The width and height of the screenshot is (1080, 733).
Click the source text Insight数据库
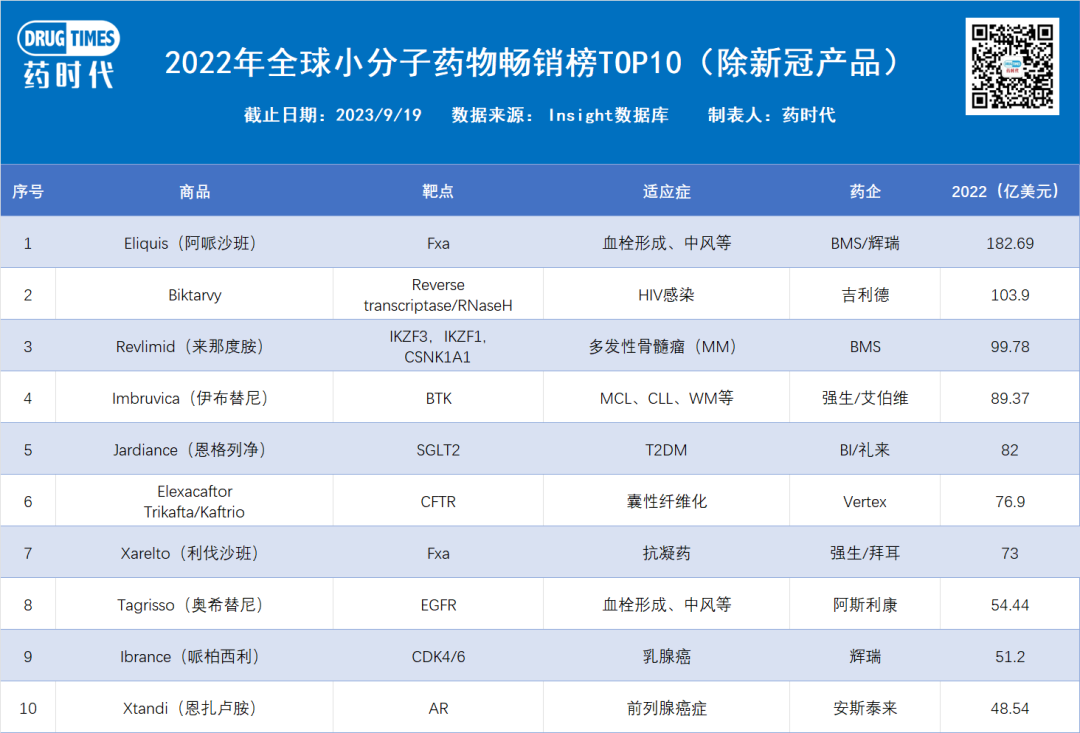pyautogui.click(x=608, y=115)
